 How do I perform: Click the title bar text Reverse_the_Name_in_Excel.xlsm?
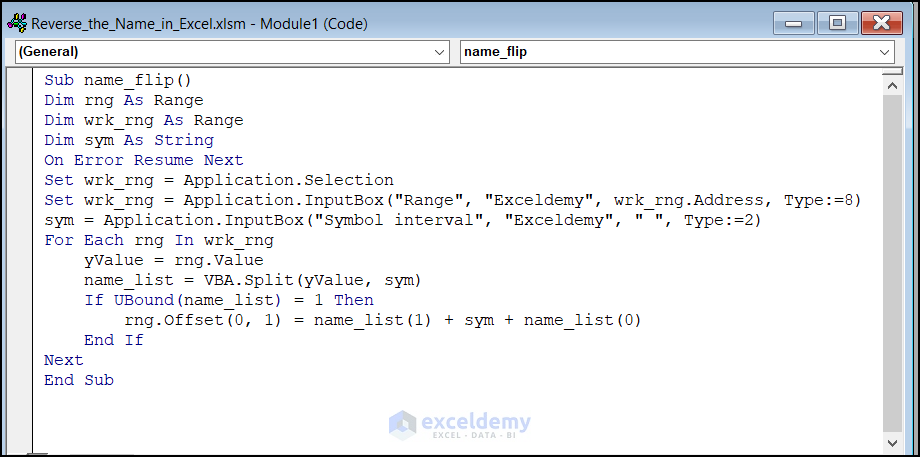point(200,22)
